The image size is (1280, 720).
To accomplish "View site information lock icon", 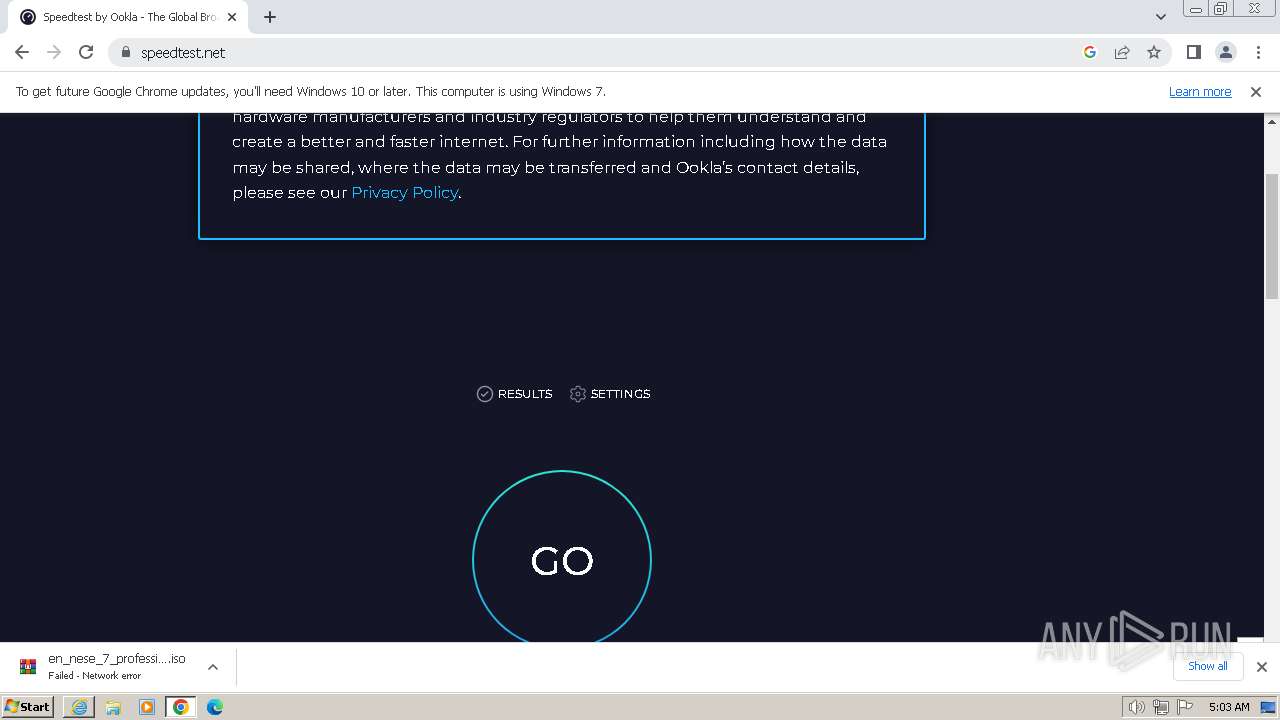I will [x=125, y=52].
